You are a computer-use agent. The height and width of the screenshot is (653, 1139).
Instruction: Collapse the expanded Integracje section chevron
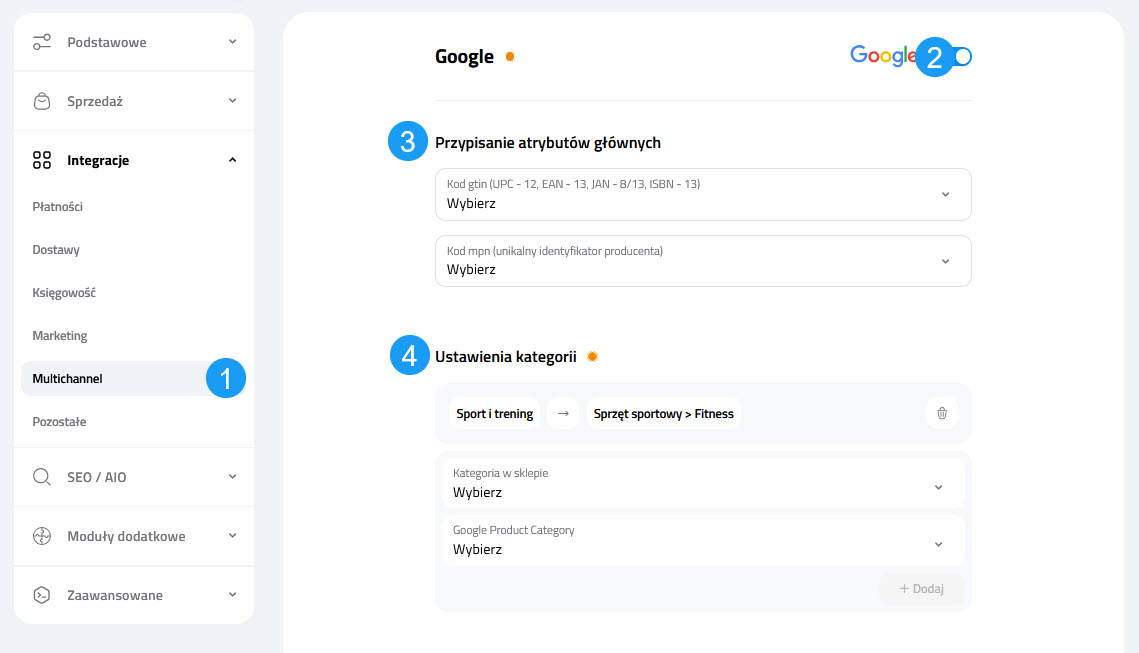coord(231,159)
